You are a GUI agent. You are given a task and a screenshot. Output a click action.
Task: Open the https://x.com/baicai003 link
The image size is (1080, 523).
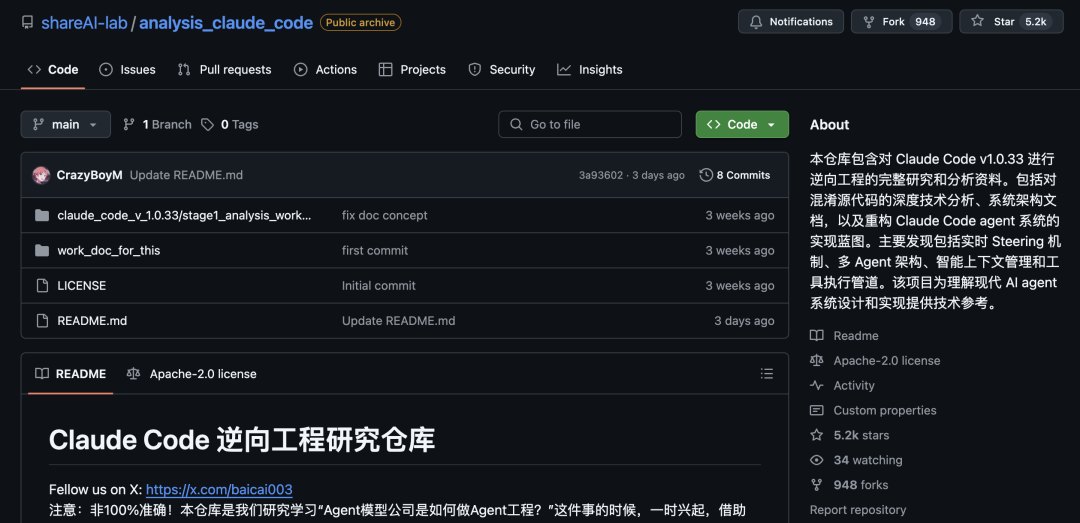point(219,489)
